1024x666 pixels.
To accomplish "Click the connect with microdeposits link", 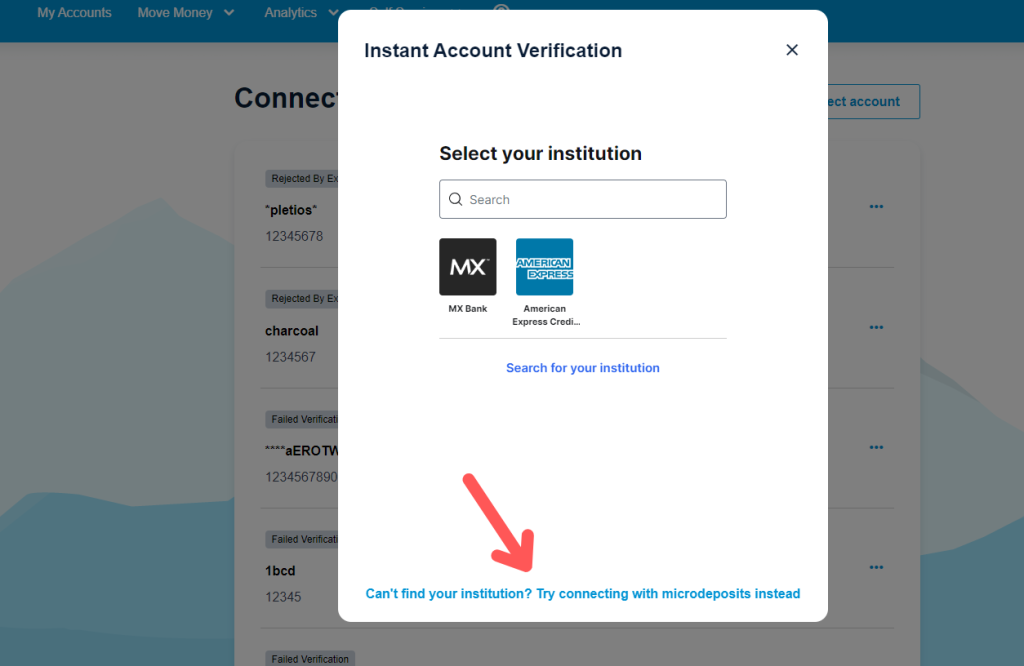I will coord(583,594).
